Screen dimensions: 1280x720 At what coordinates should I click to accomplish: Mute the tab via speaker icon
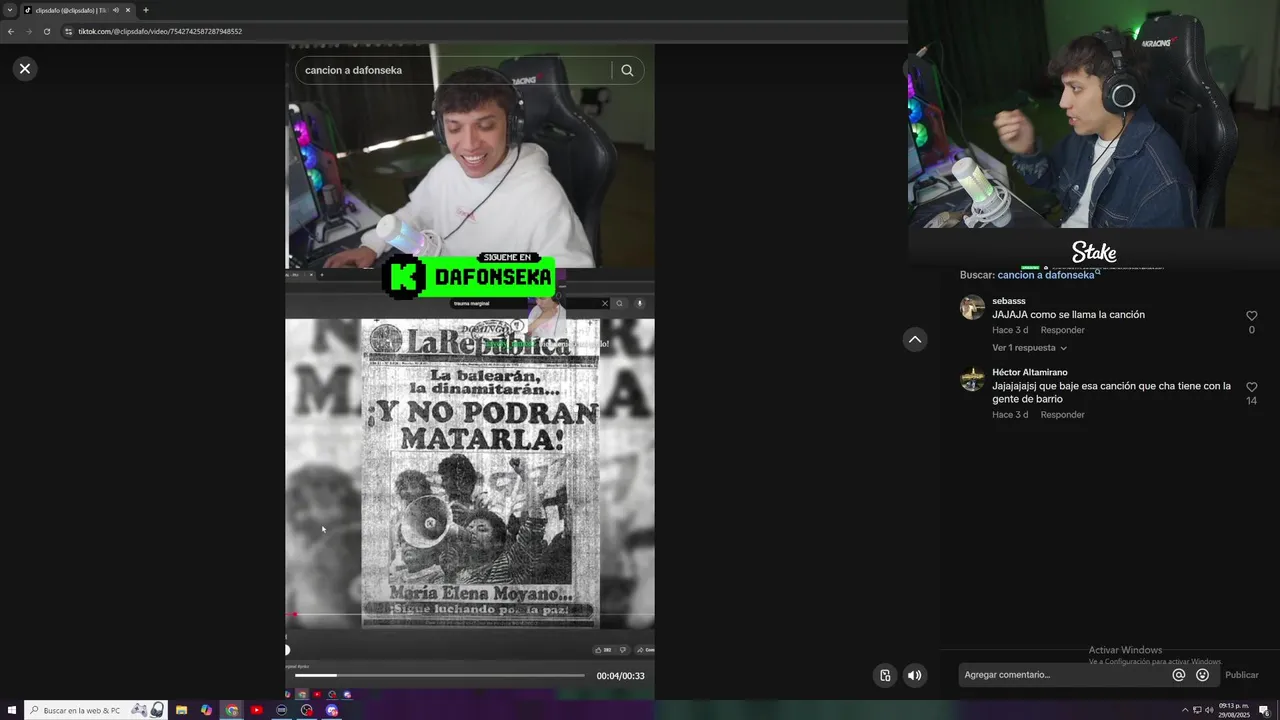click(116, 10)
